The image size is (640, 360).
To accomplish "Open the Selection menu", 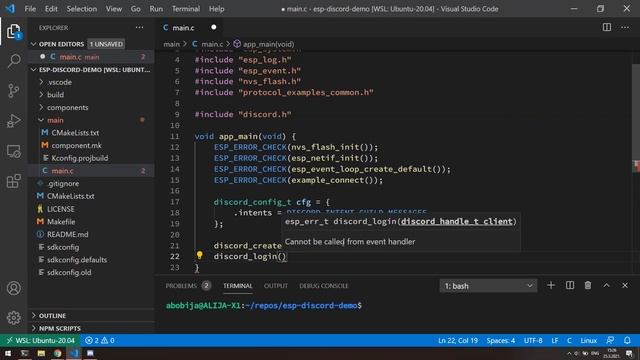I will pos(82,9).
